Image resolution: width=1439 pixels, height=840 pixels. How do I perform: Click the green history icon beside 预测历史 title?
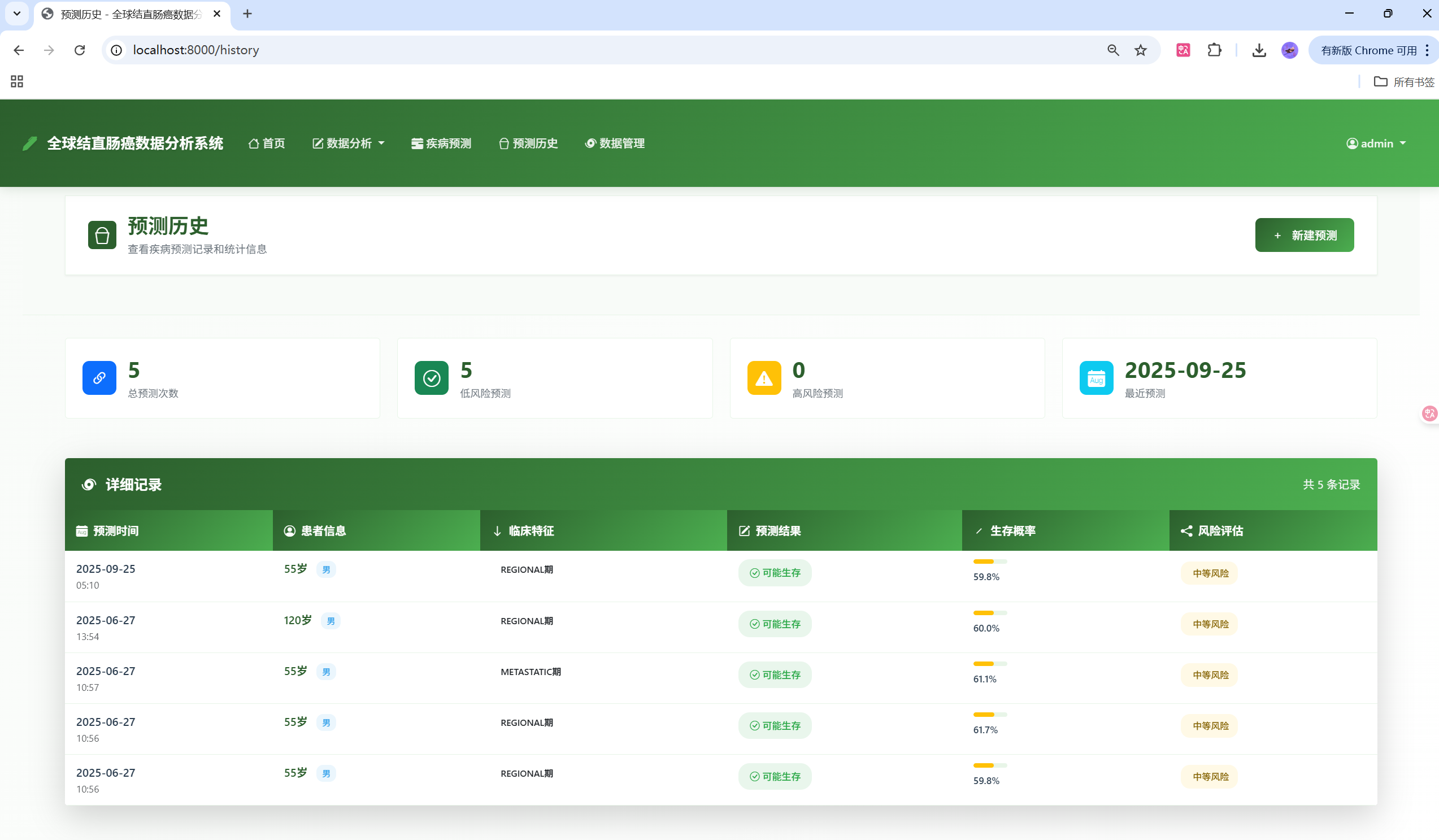pyautogui.click(x=102, y=234)
